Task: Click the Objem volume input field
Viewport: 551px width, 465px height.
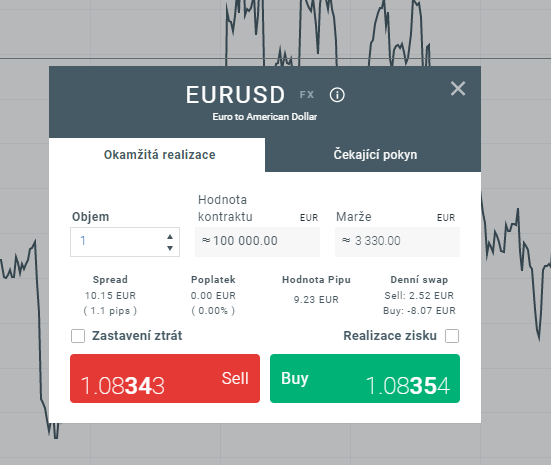Action: click(x=125, y=242)
